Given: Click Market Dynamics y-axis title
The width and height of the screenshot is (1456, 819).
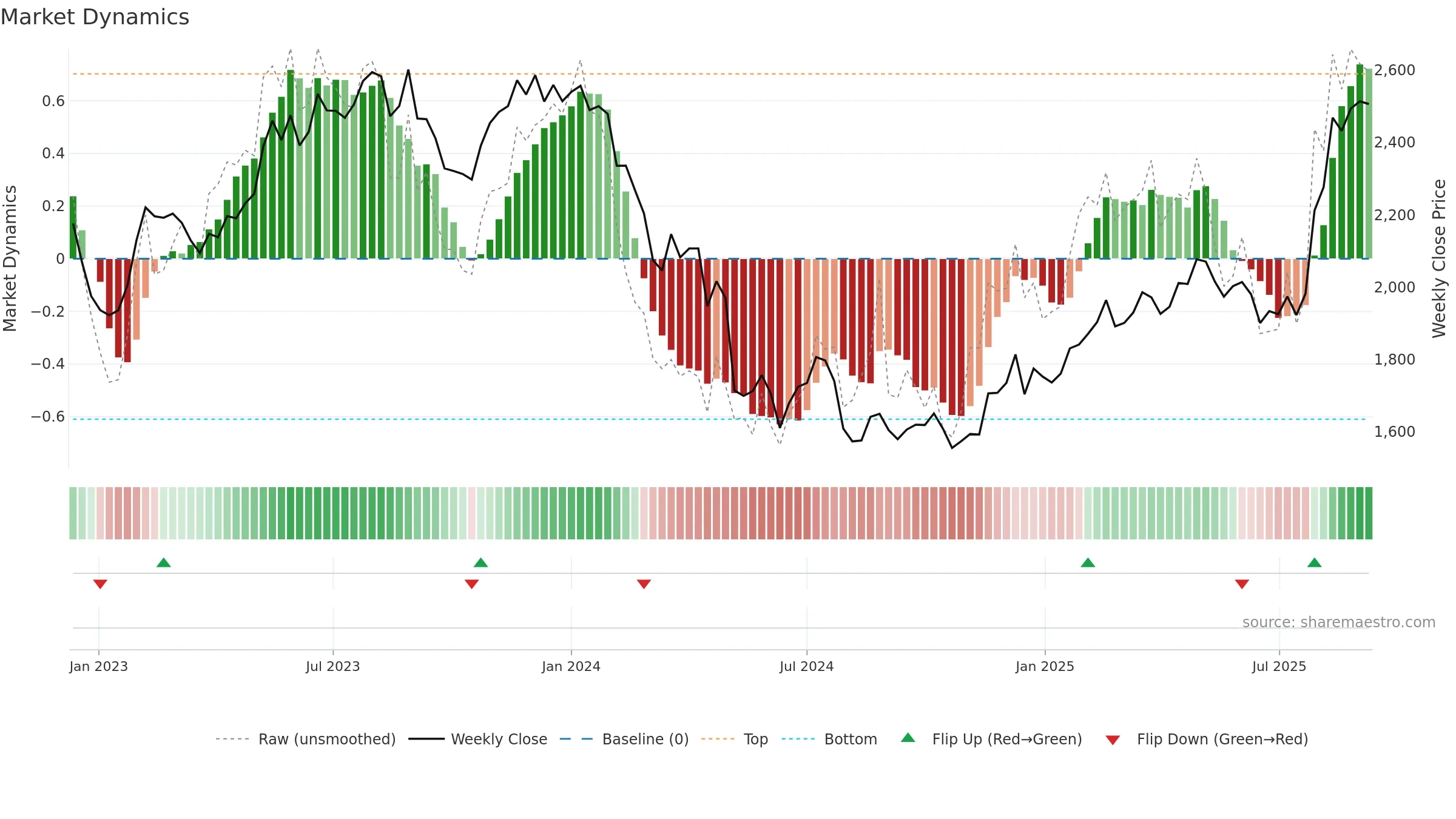Looking at the screenshot, I should [x=10, y=258].
